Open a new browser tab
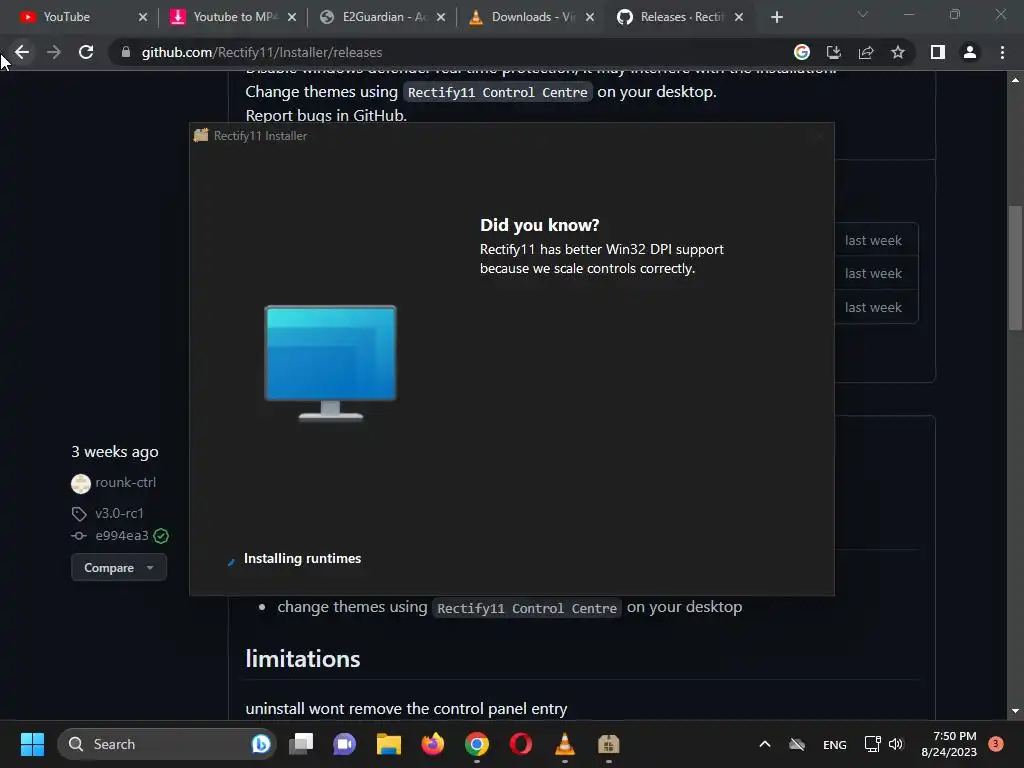This screenshot has width=1024, height=768. click(776, 17)
